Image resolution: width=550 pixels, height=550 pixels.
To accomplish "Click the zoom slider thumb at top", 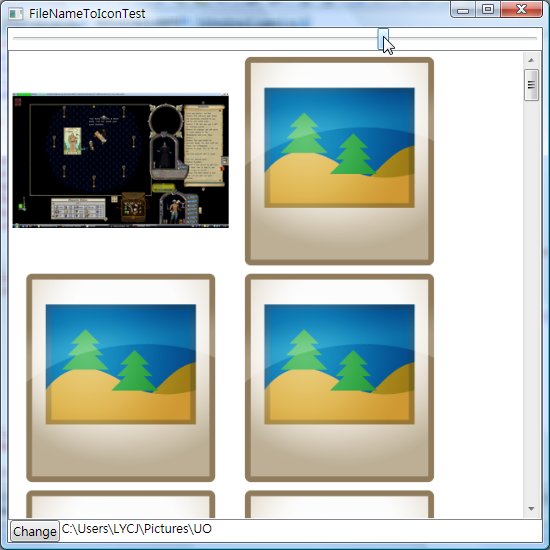I will (x=383, y=39).
